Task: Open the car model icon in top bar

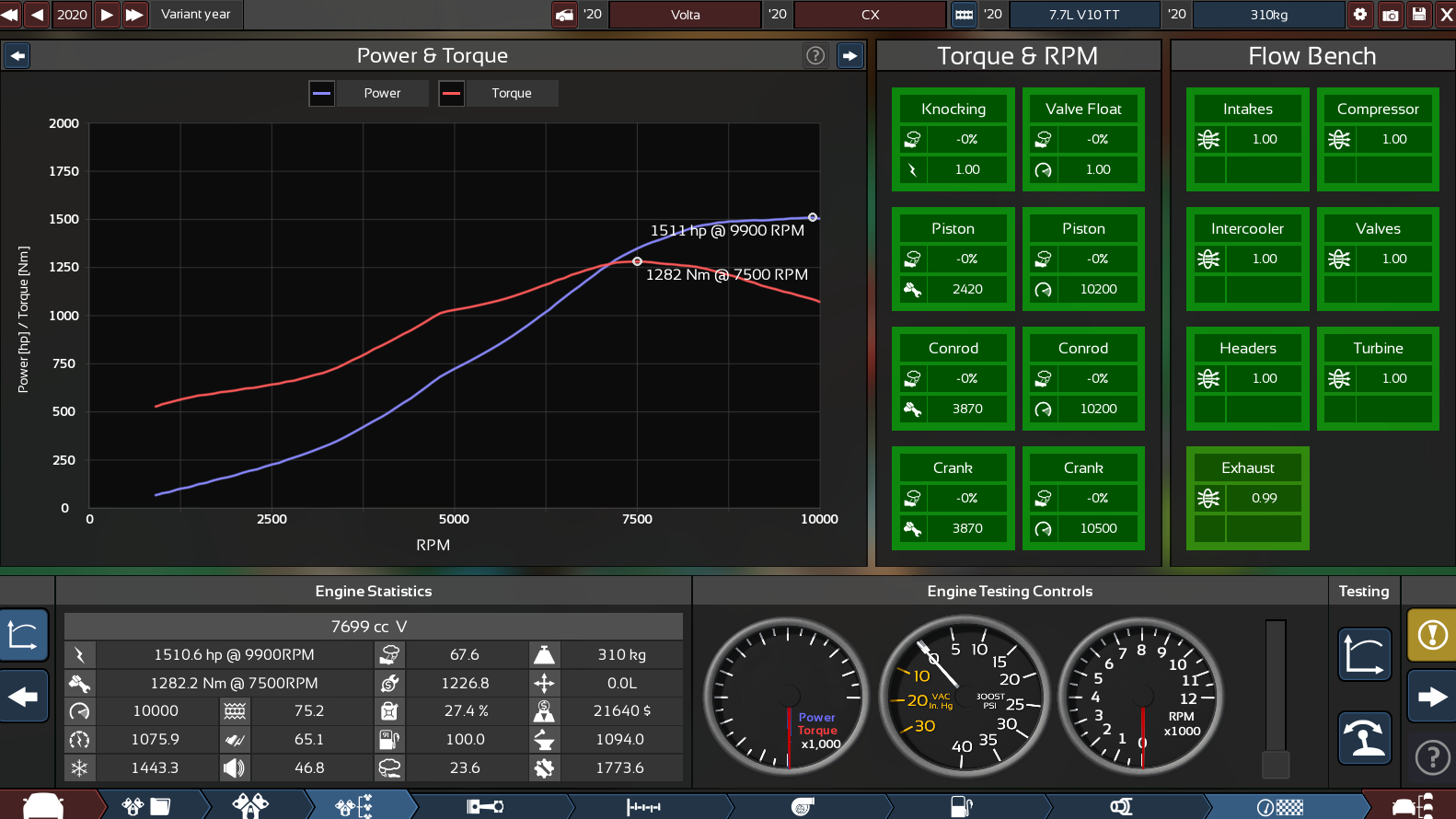Action: pyautogui.click(x=564, y=15)
